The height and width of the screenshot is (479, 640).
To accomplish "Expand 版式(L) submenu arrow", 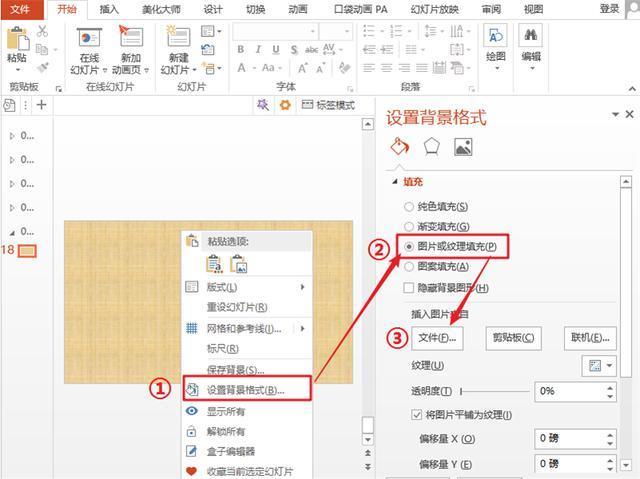I will coord(302,287).
